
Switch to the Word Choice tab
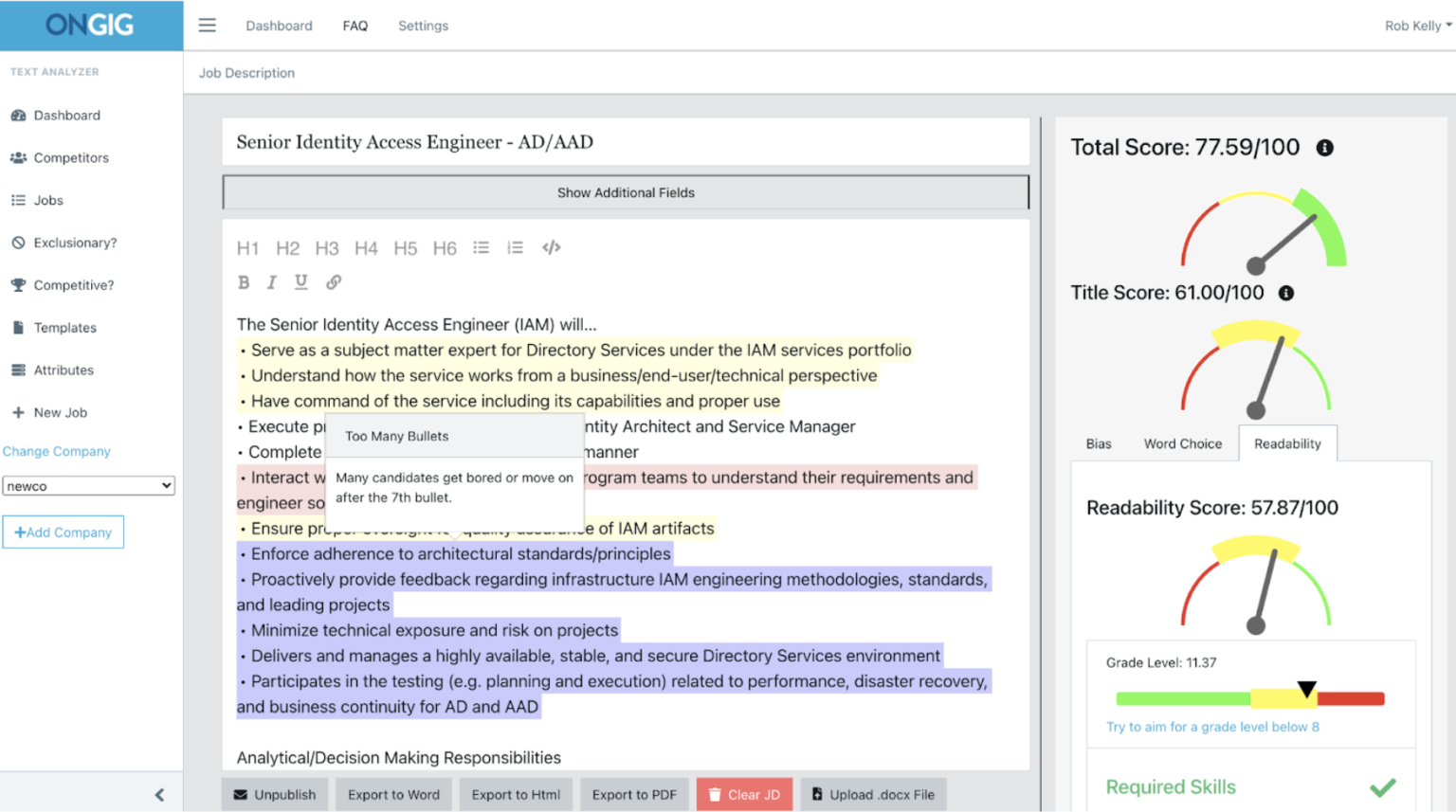click(1182, 442)
